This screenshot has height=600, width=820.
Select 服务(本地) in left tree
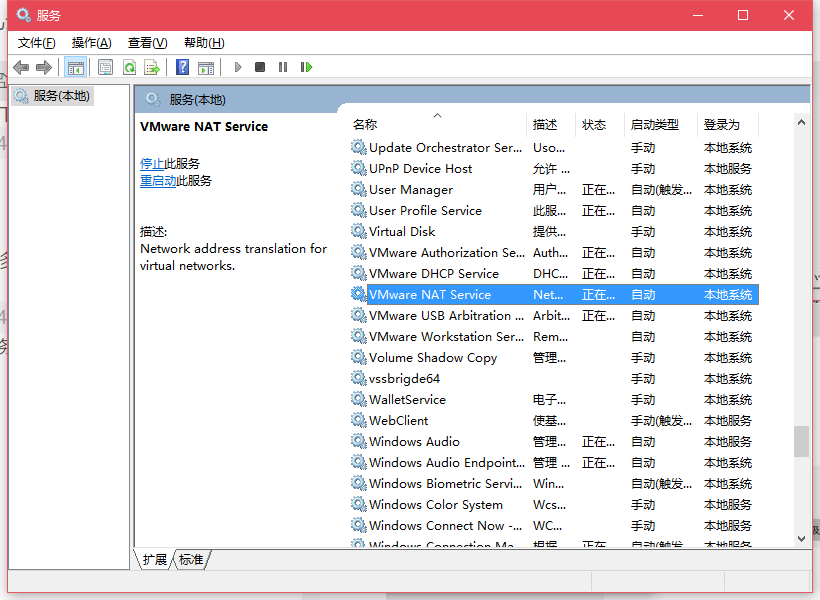[52, 96]
